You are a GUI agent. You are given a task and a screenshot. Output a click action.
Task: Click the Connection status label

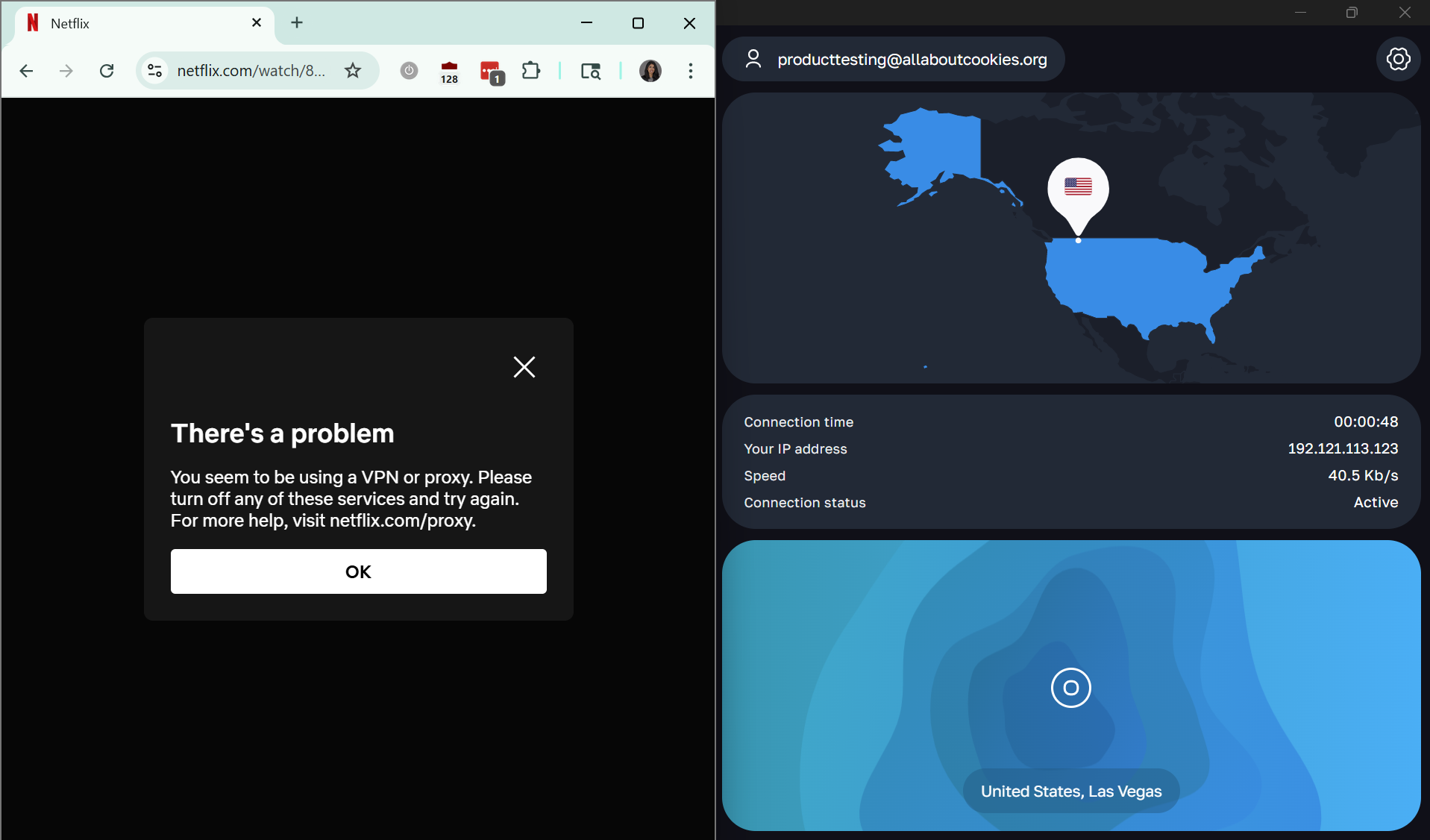click(805, 503)
